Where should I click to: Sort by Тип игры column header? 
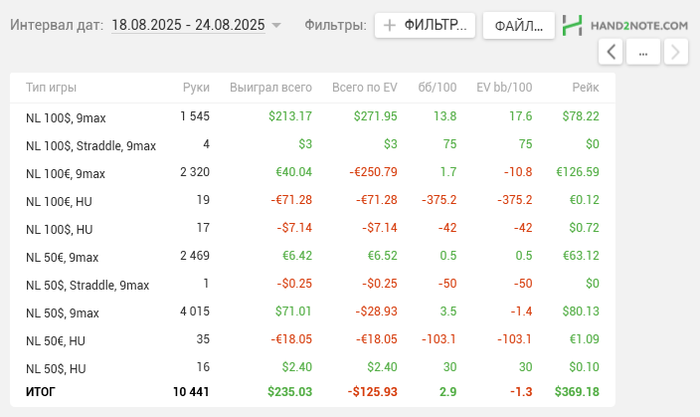tap(51, 88)
